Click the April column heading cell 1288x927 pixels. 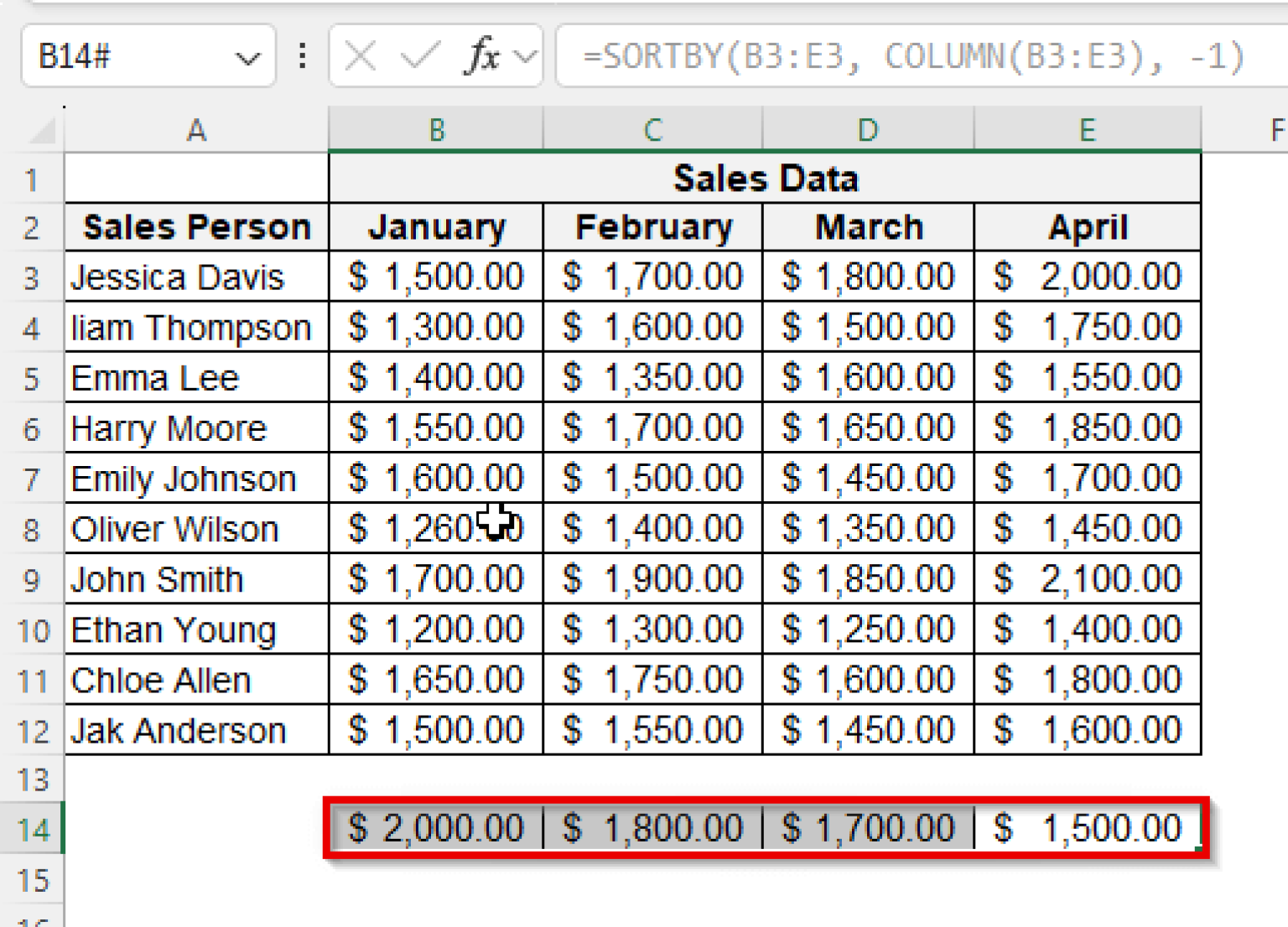coord(1088,227)
